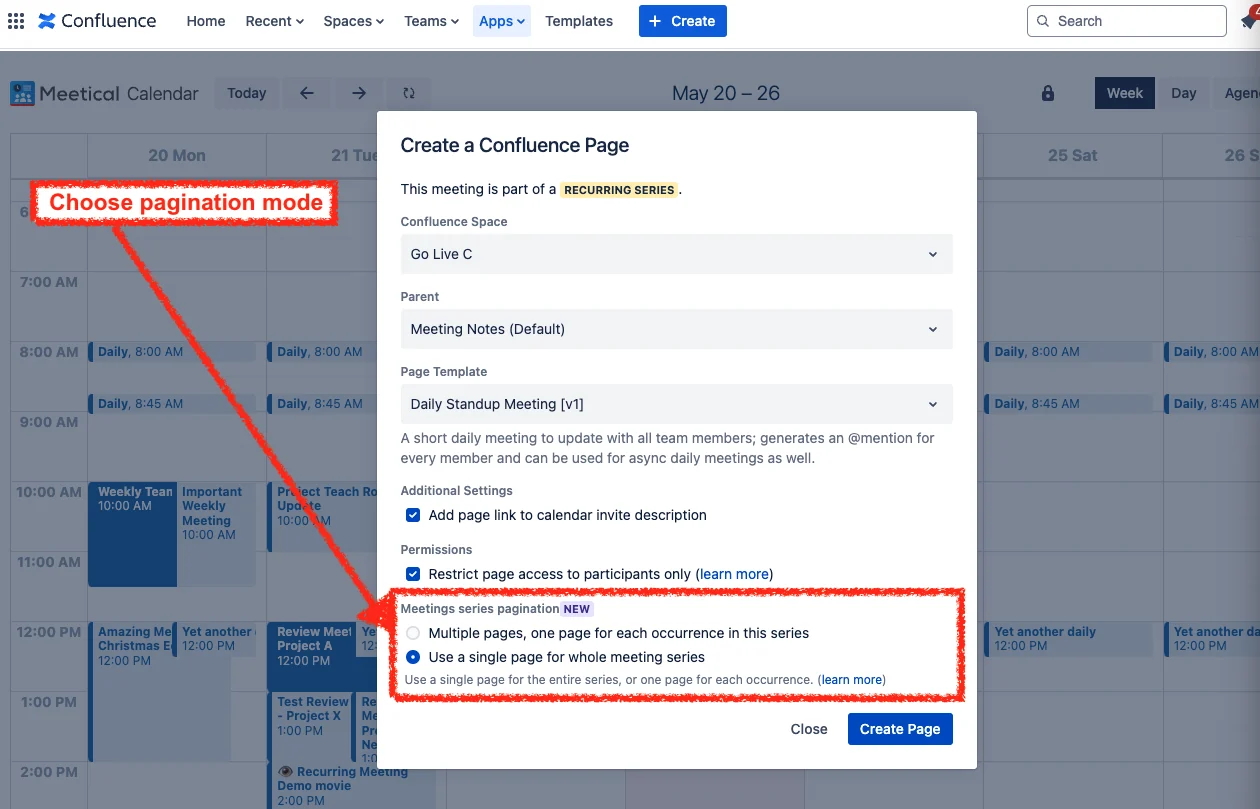The width and height of the screenshot is (1260, 809).
Task: Open the Parent page dropdown
Action: pos(676,329)
